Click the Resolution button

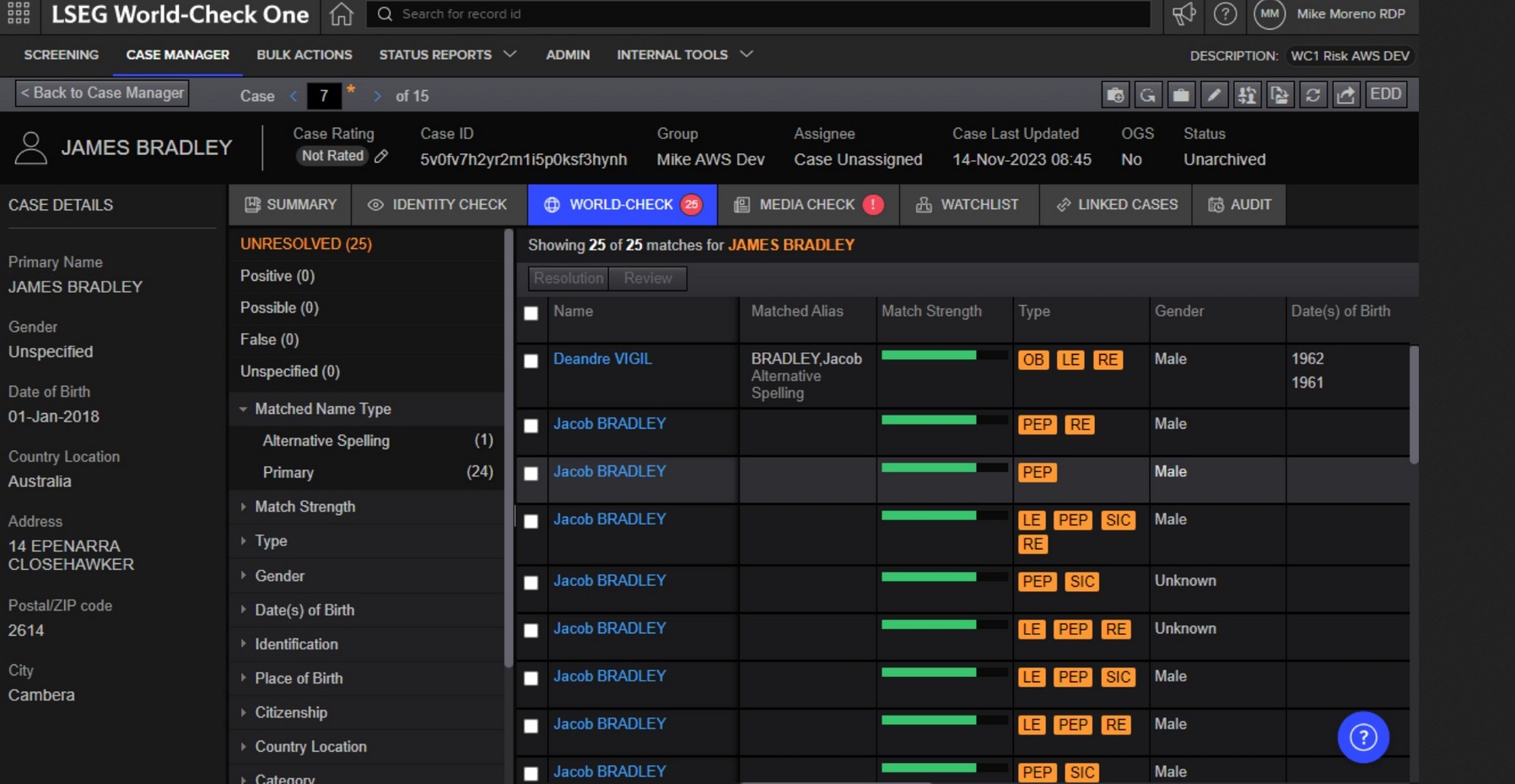[569, 278]
